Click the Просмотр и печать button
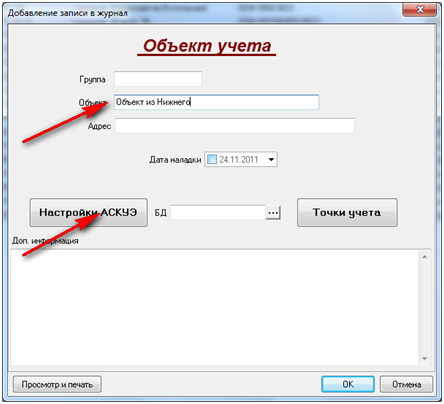This screenshot has height=404, width=444. coord(57,384)
